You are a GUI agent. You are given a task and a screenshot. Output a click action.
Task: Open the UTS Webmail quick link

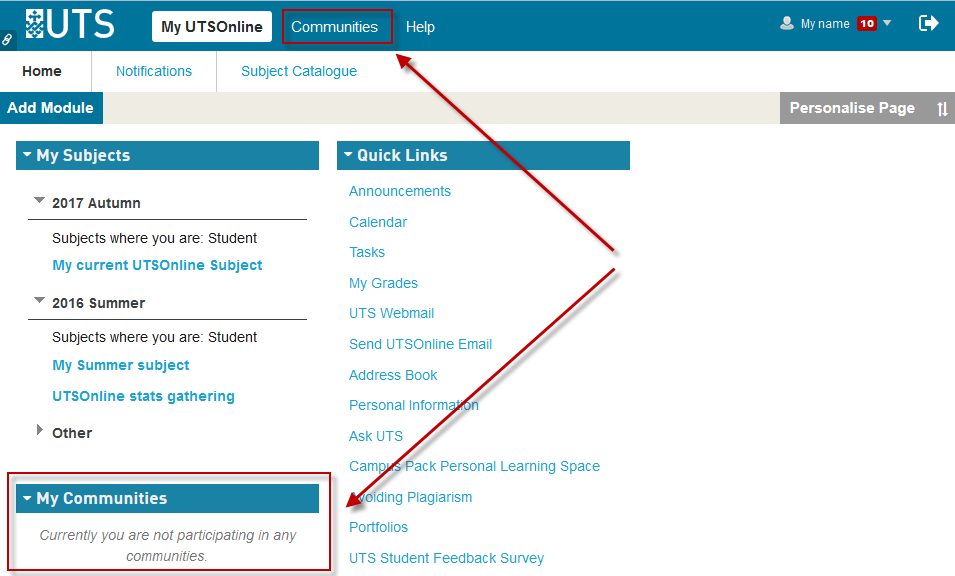point(391,313)
